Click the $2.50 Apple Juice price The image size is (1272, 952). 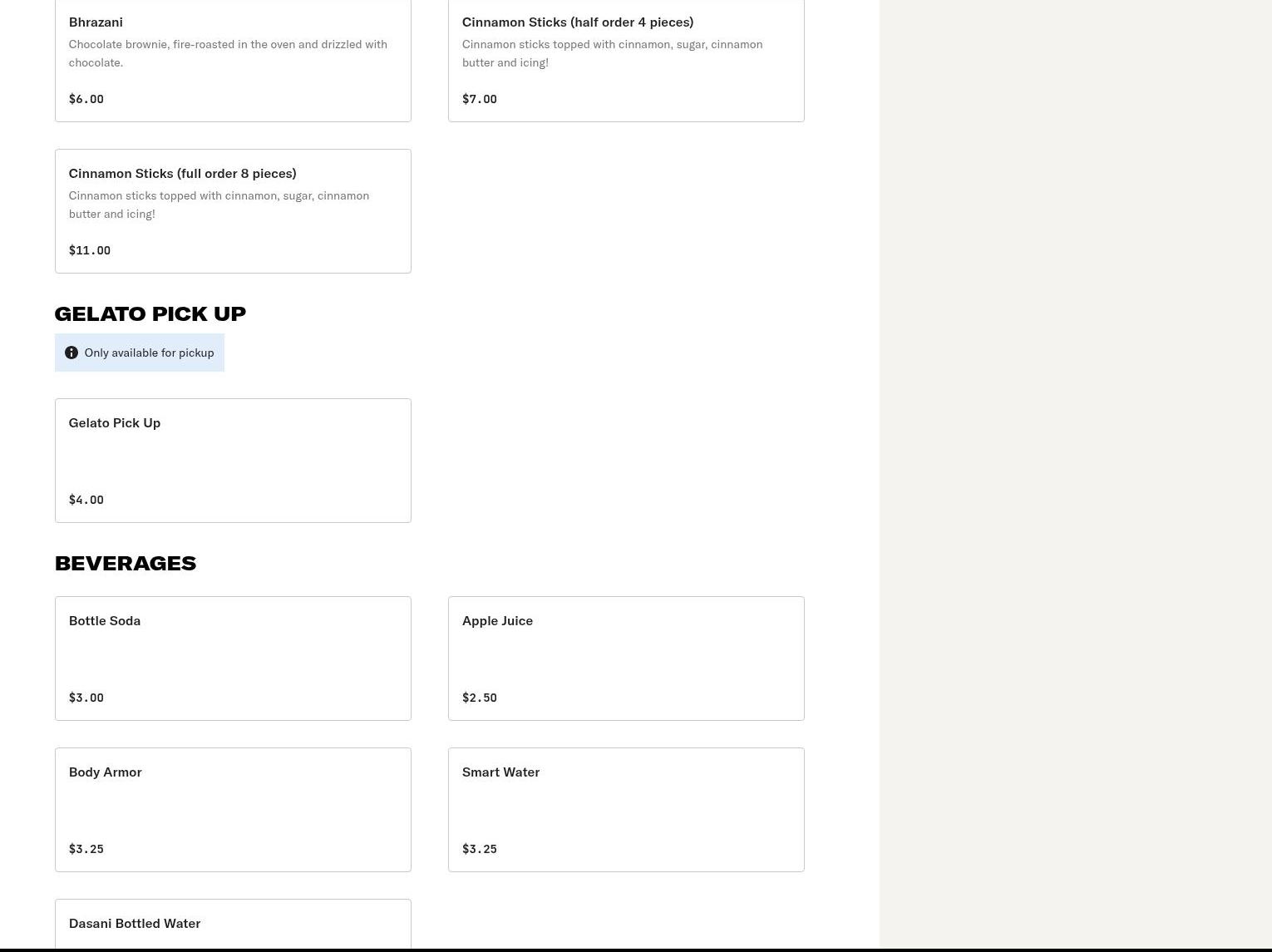(x=480, y=698)
